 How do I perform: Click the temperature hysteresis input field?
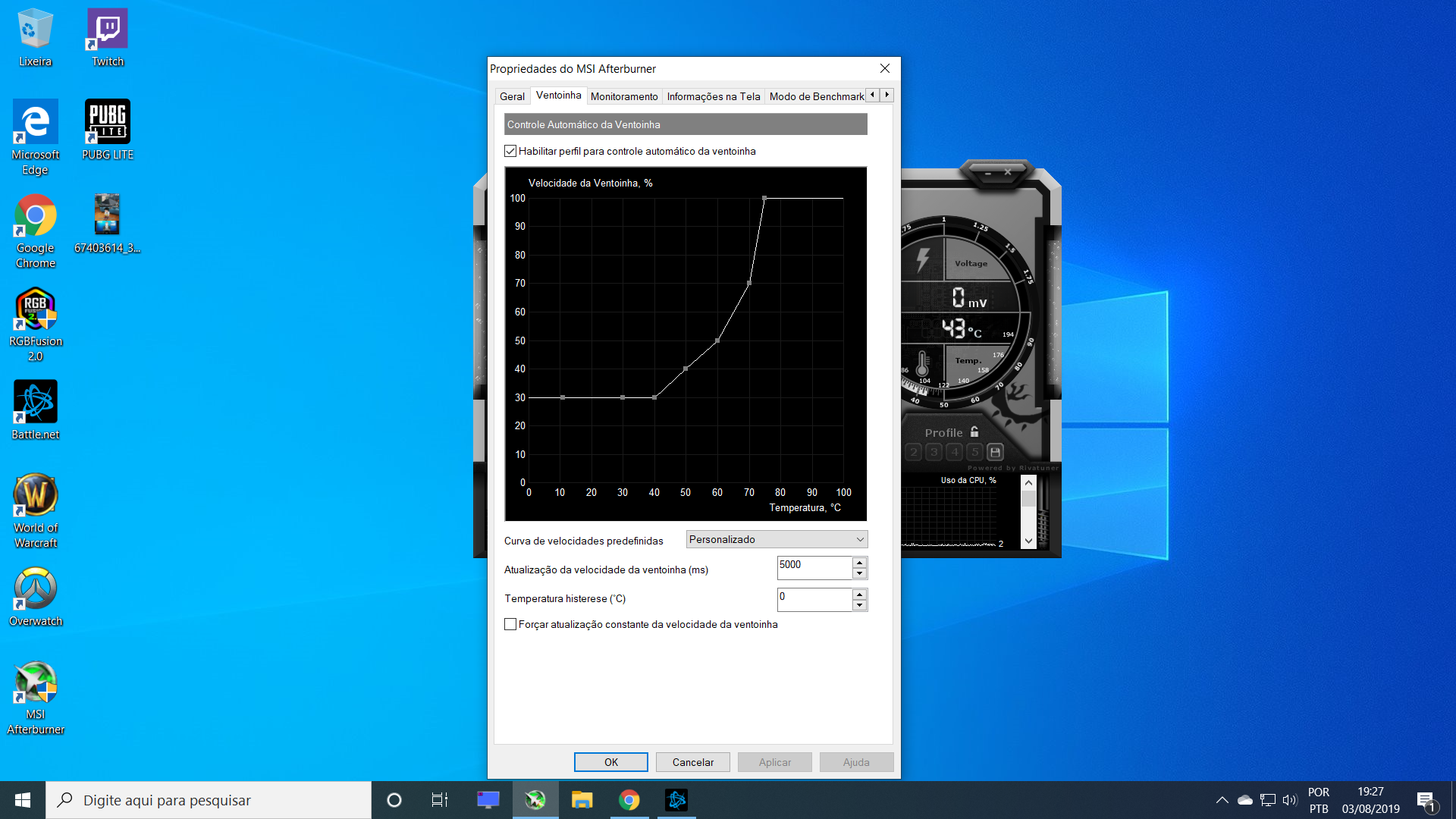(x=814, y=600)
